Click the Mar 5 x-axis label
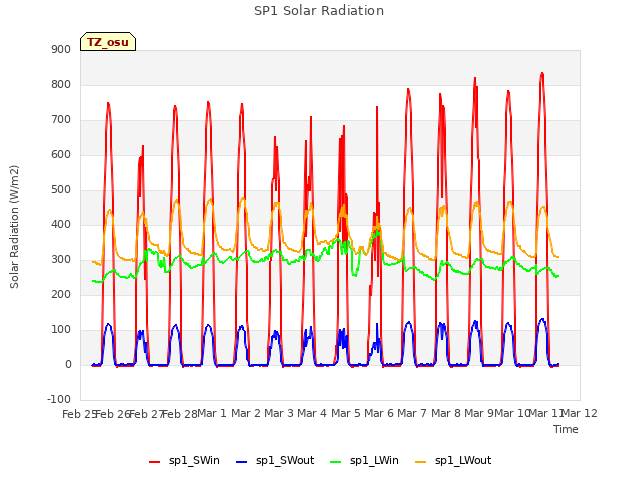Viewport: 640px width, 480px height. [346, 413]
